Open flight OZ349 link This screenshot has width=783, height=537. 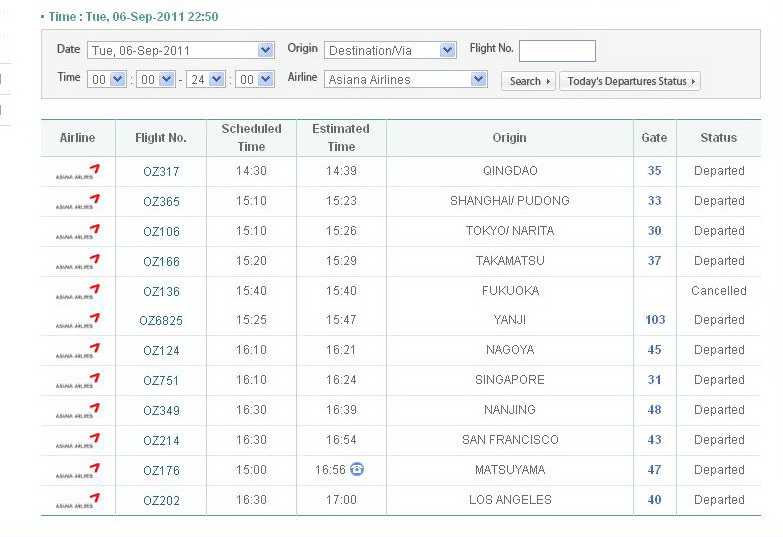[161, 411]
